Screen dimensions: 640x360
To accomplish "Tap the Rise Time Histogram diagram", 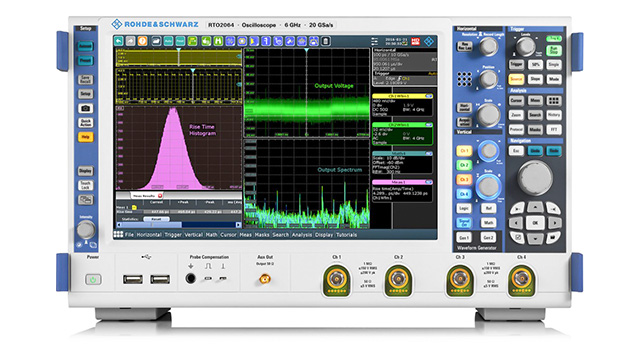I will coord(179,148).
